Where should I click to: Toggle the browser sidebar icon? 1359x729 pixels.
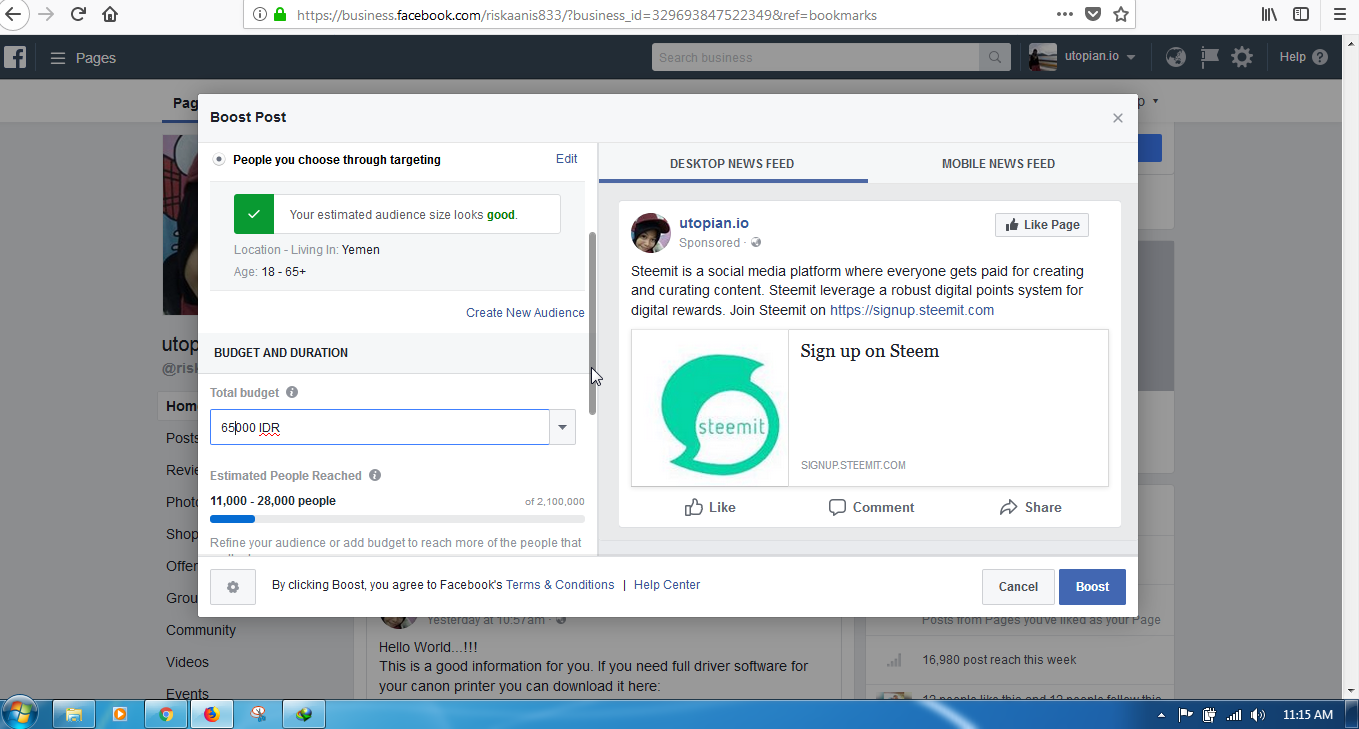[1301, 14]
